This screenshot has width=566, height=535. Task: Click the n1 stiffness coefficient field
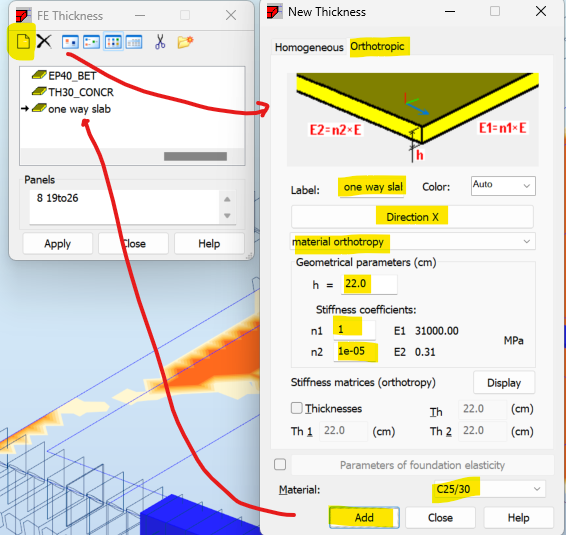click(354, 330)
